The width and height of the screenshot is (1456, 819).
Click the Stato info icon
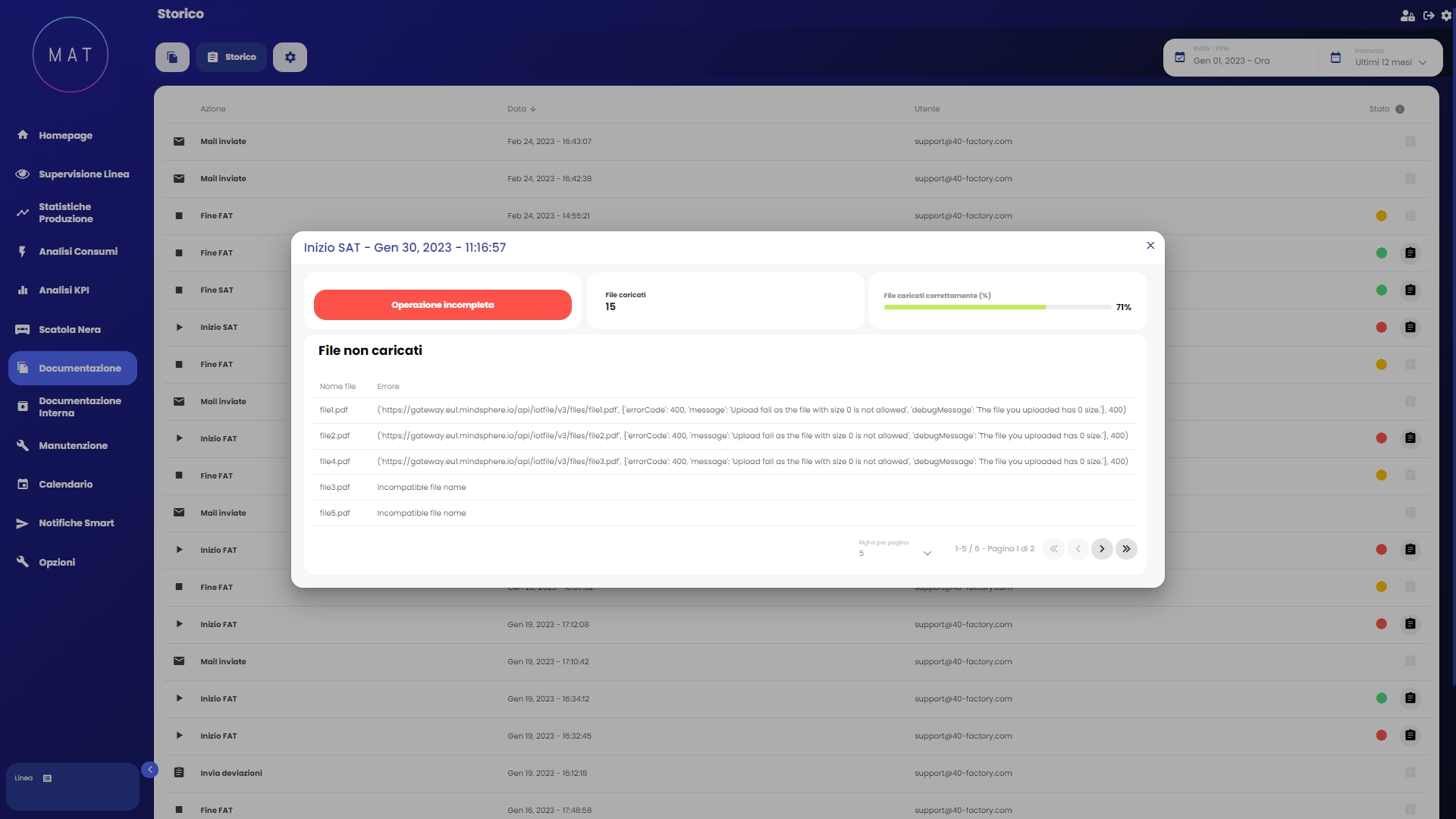1400,109
